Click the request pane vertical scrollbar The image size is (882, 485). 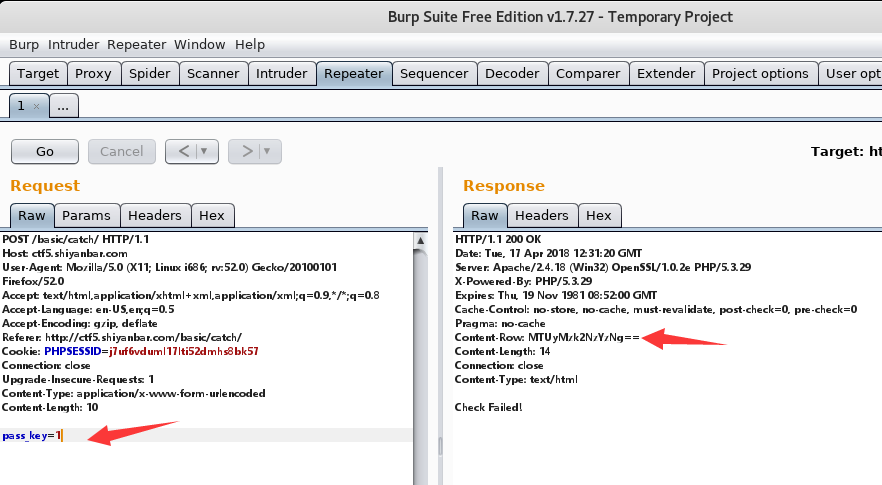coord(421,366)
